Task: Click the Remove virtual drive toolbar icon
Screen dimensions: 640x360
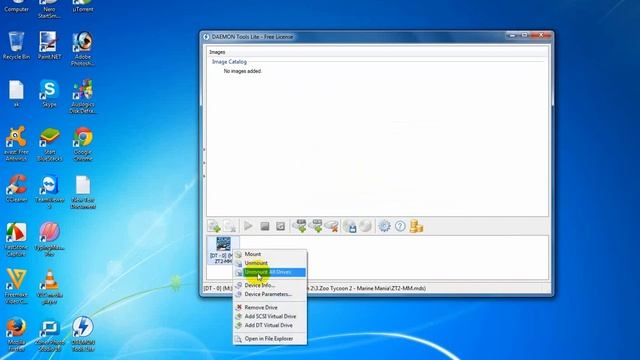Action: tap(332, 226)
